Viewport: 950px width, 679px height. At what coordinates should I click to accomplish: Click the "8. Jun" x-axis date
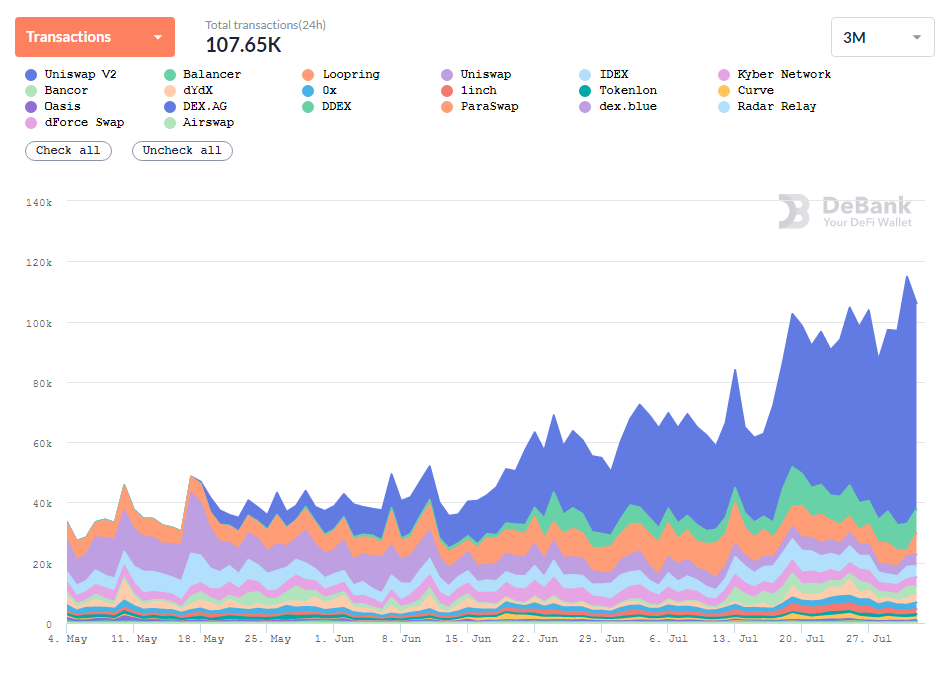401,638
